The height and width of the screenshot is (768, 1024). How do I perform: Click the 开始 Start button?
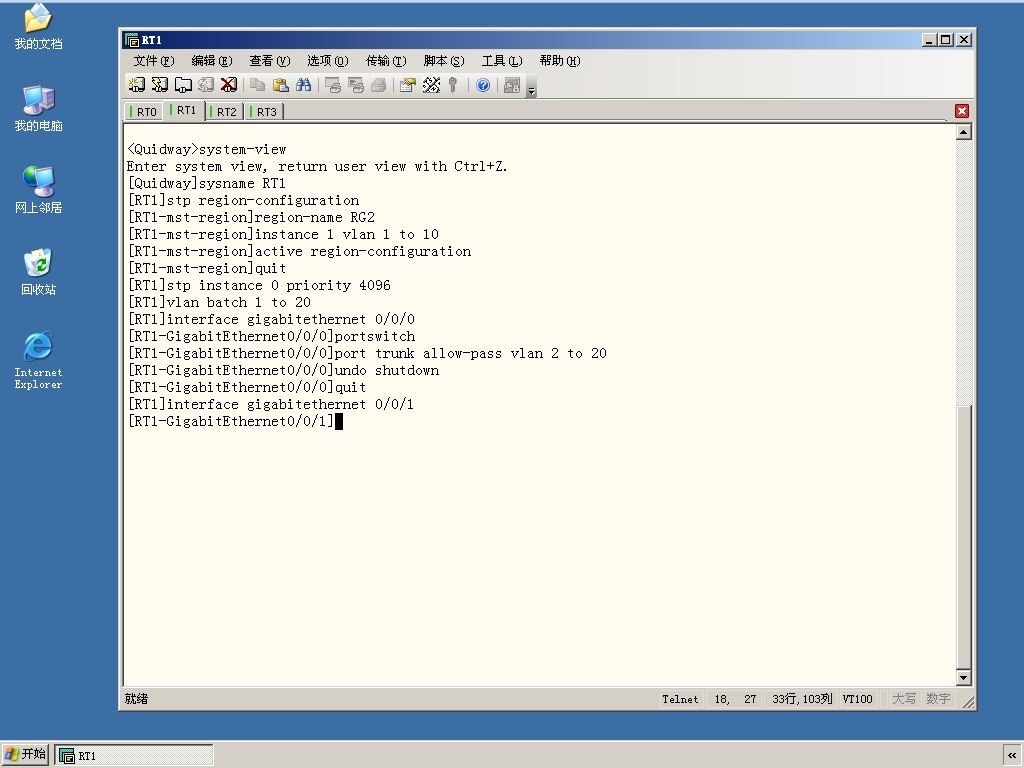(25, 755)
